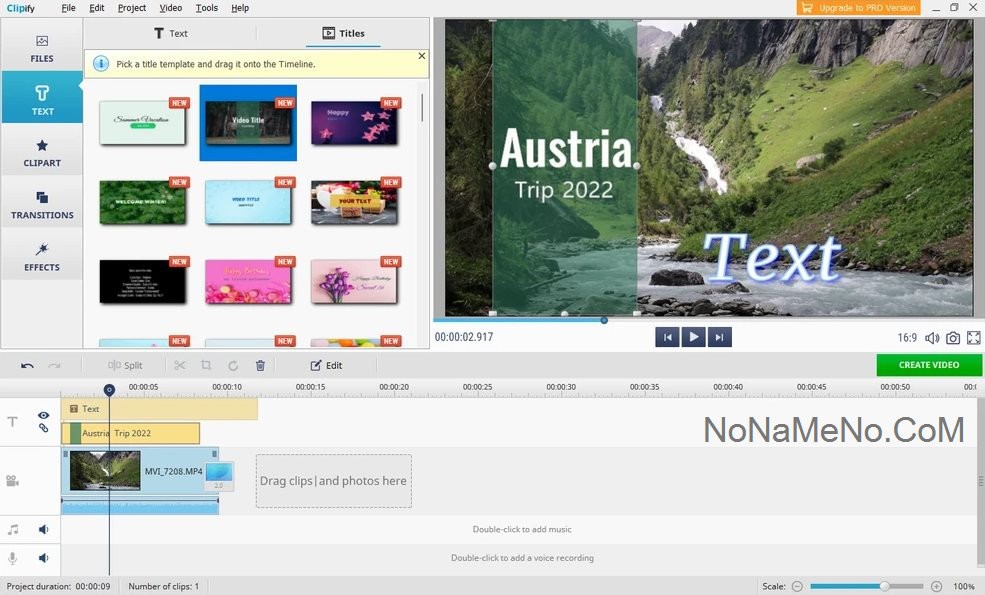Image resolution: width=985 pixels, height=595 pixels.
Task: Open the Project menu
Action: [x=131, y=8]
